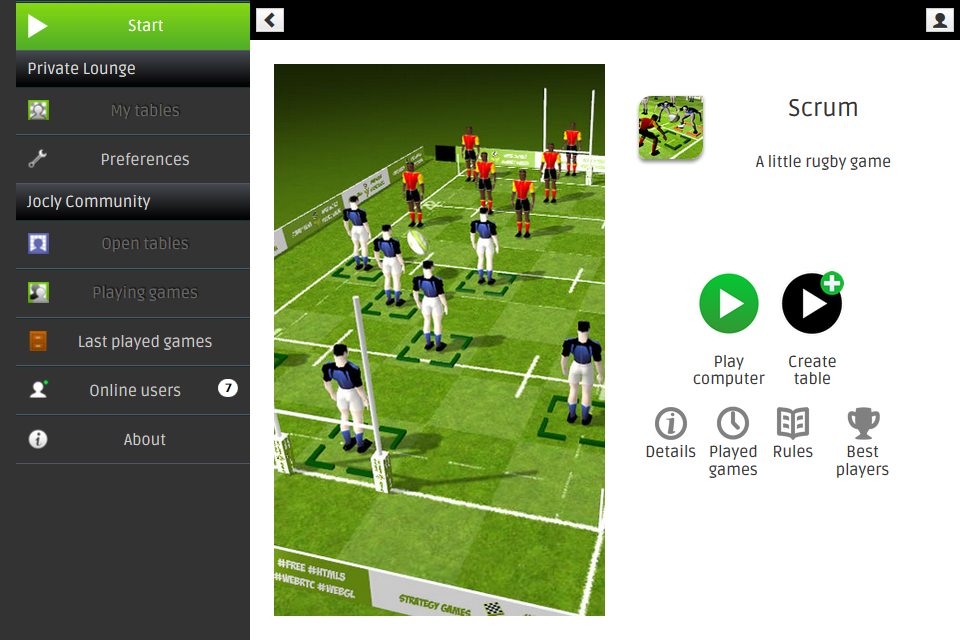Viewport: 960px width, 640px height.
Task: Open the Rules book icon
Action: click(x=793, y=423)
